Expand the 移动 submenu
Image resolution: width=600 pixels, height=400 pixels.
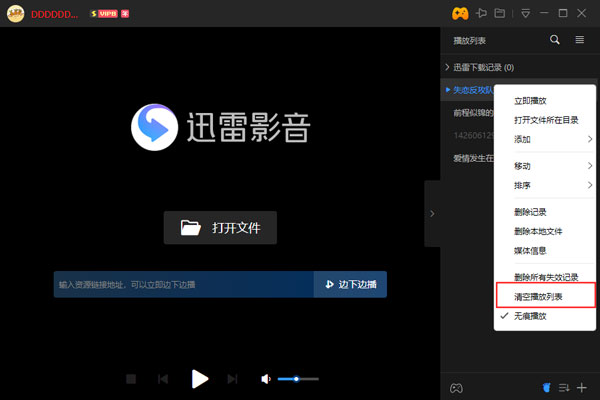(x=545, y=166)
